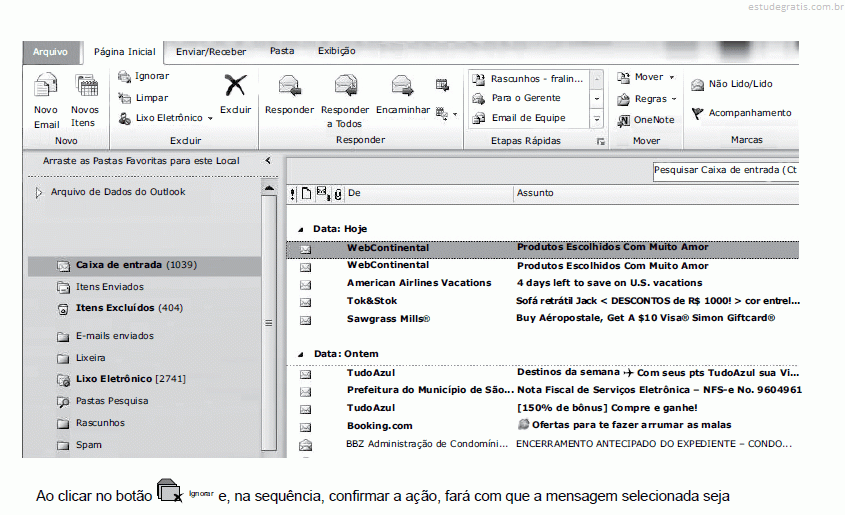Click envelope icon of Booking.com message
The width and height of the screenshot is (845, 515).
306,427
